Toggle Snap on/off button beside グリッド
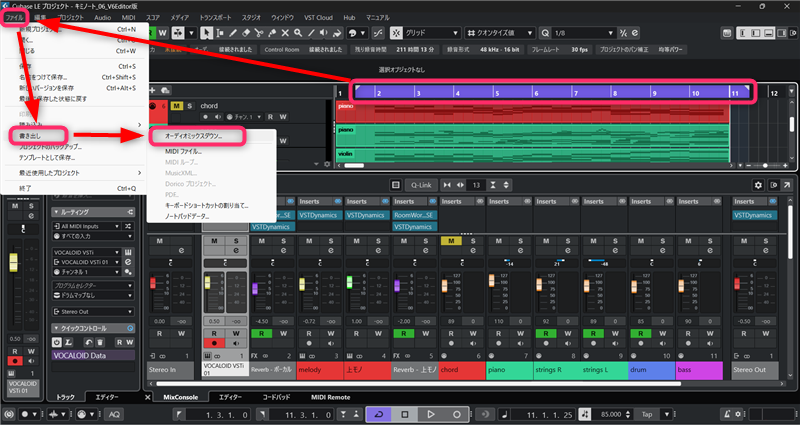 (x=396, y=33)
